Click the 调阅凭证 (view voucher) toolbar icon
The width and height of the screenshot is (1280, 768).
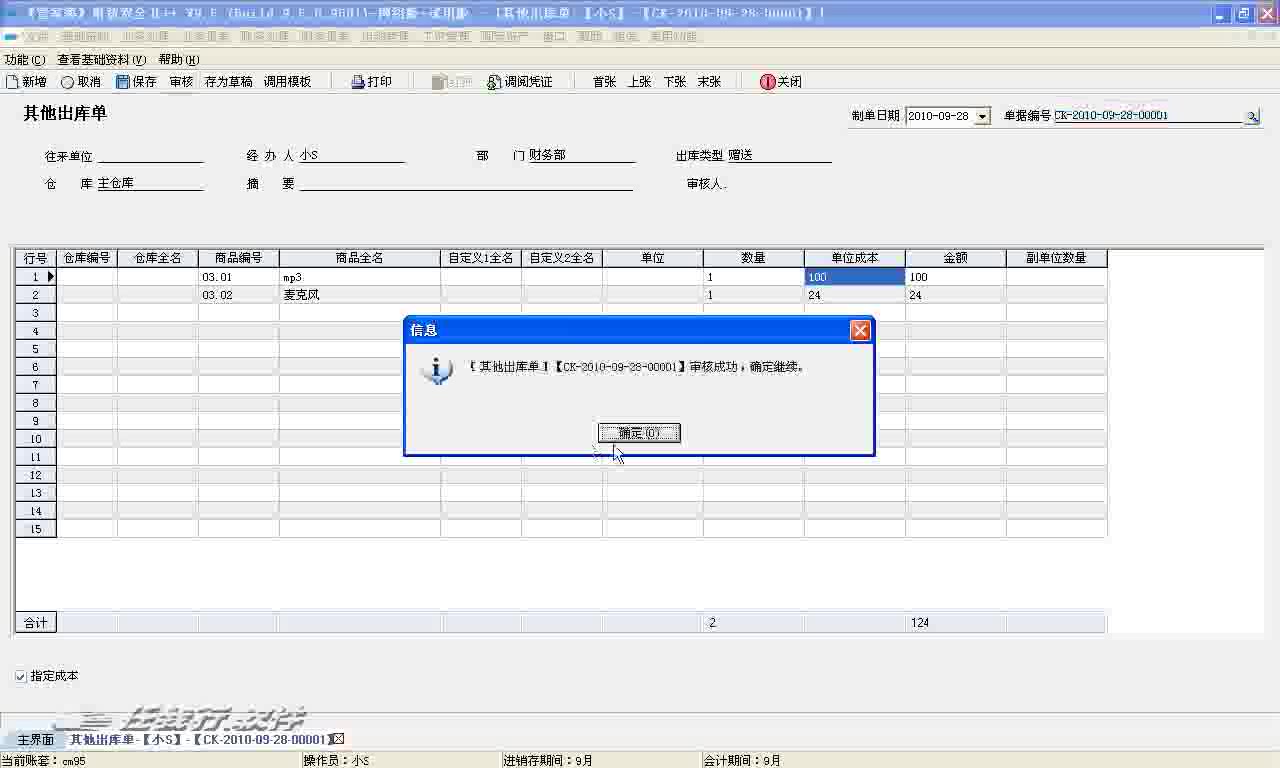click(x=494, y=82)
